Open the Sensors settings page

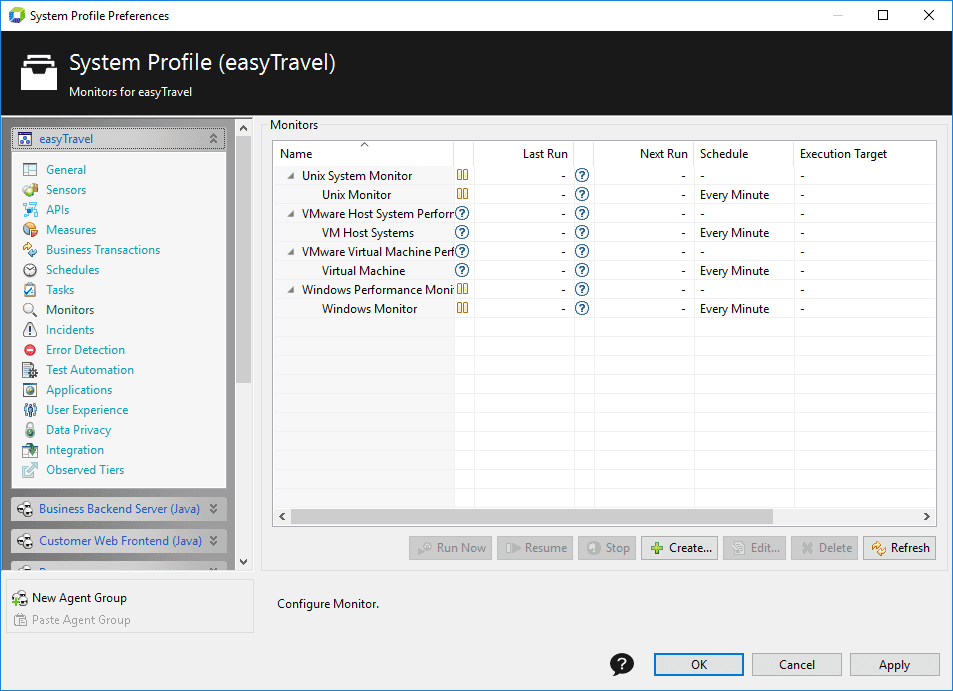66,190
